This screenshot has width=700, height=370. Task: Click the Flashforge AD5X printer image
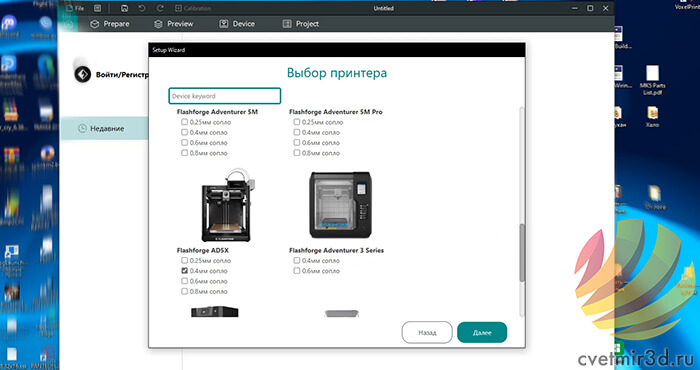coord(228,205)
